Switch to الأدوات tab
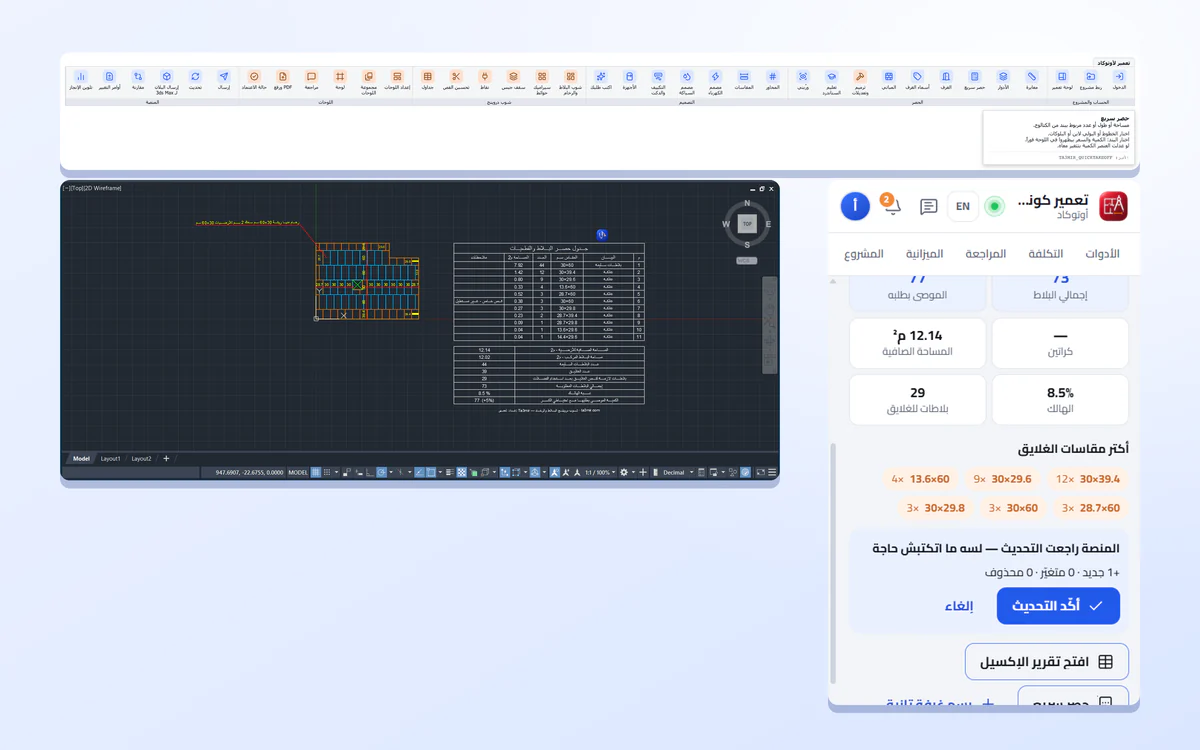Screen dimensions: 1200x750 pos(1102,254)
